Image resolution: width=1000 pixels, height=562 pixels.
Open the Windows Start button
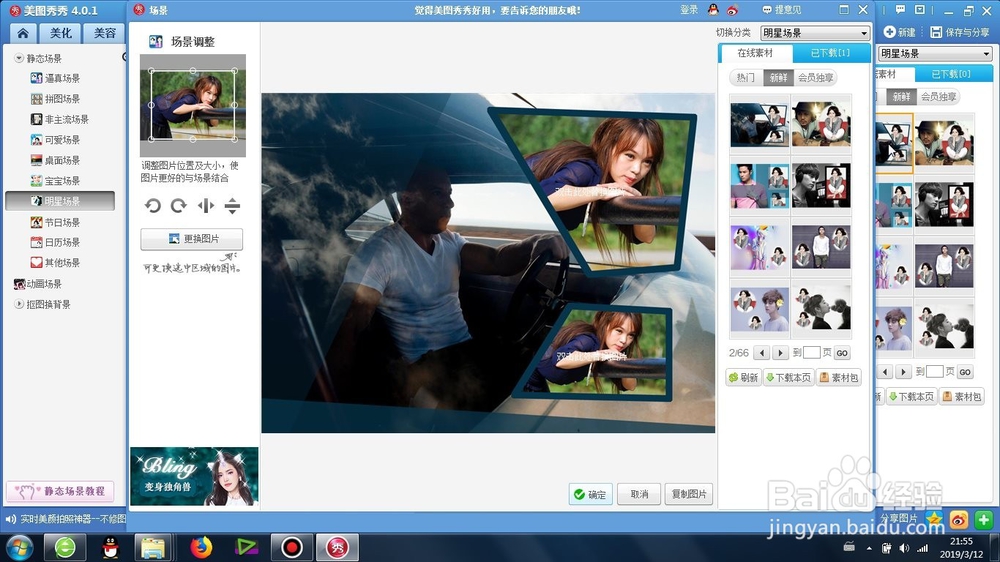coord(19,547)
